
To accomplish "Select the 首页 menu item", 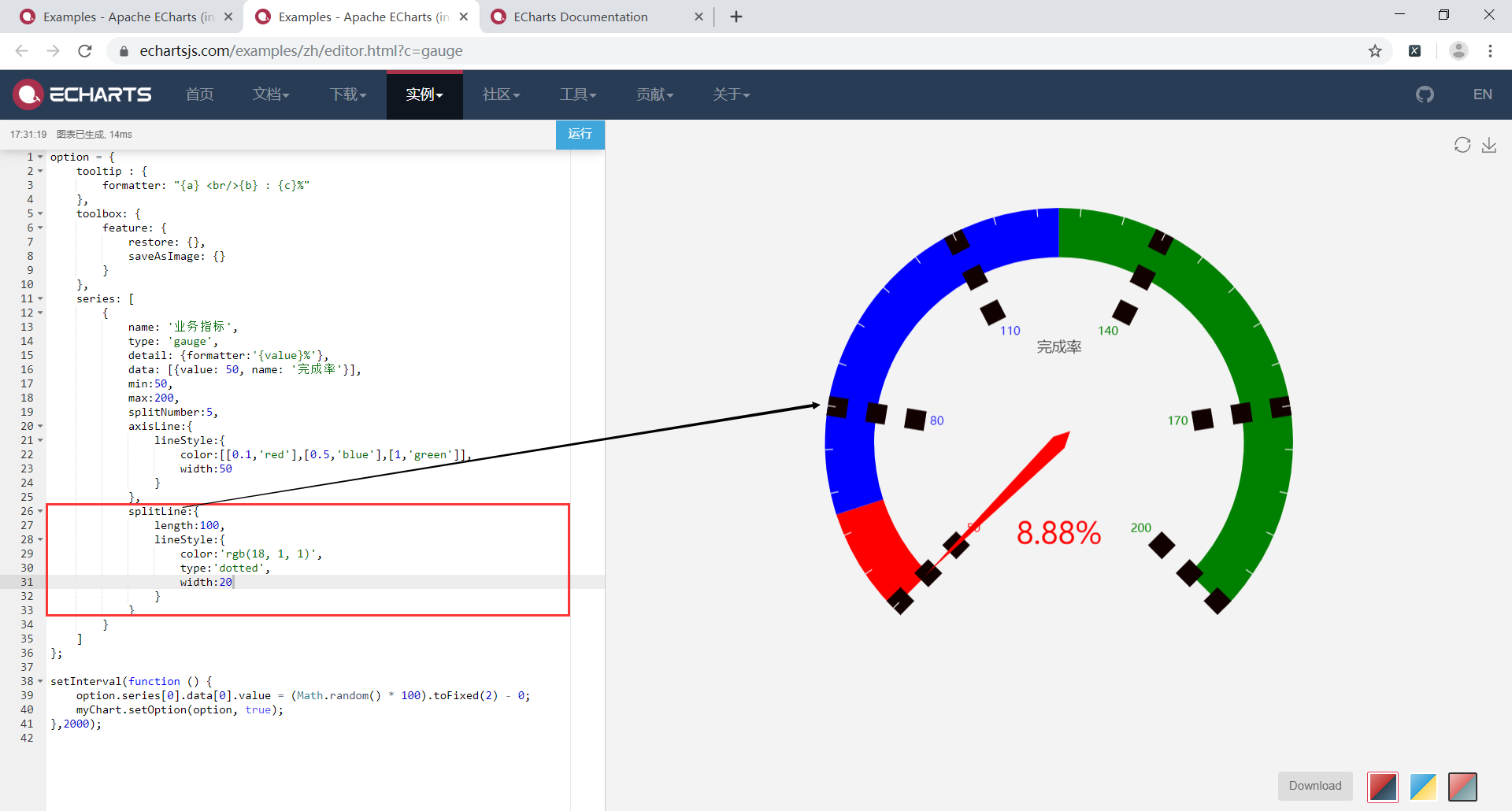I will (x=199, y=94).
